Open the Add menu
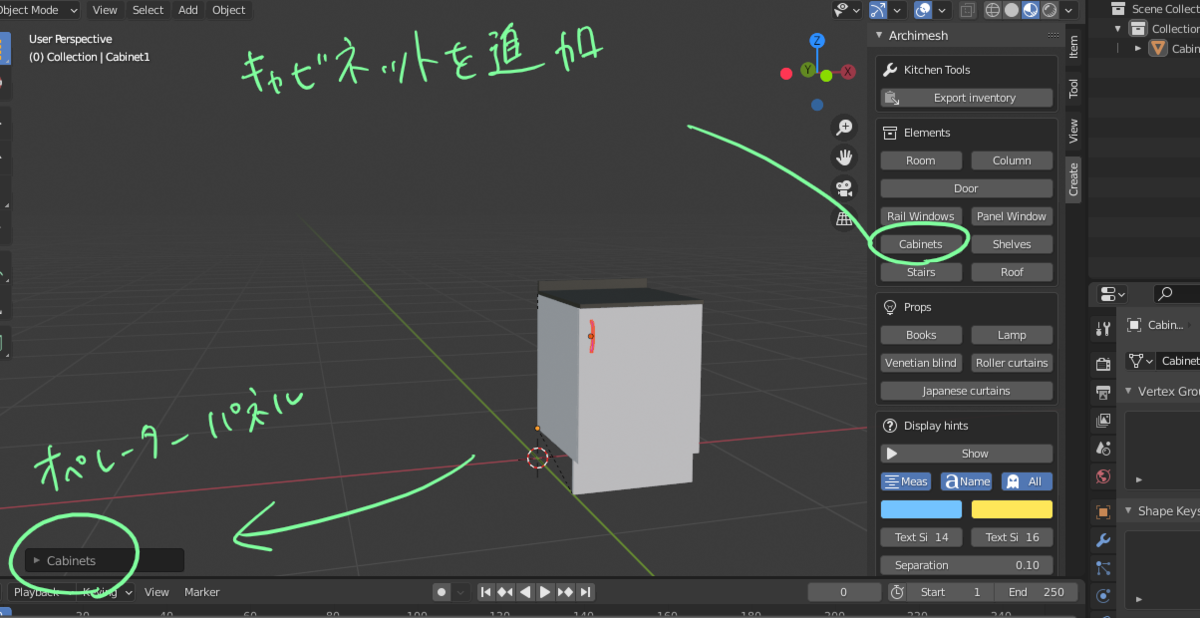 point(188,10)
